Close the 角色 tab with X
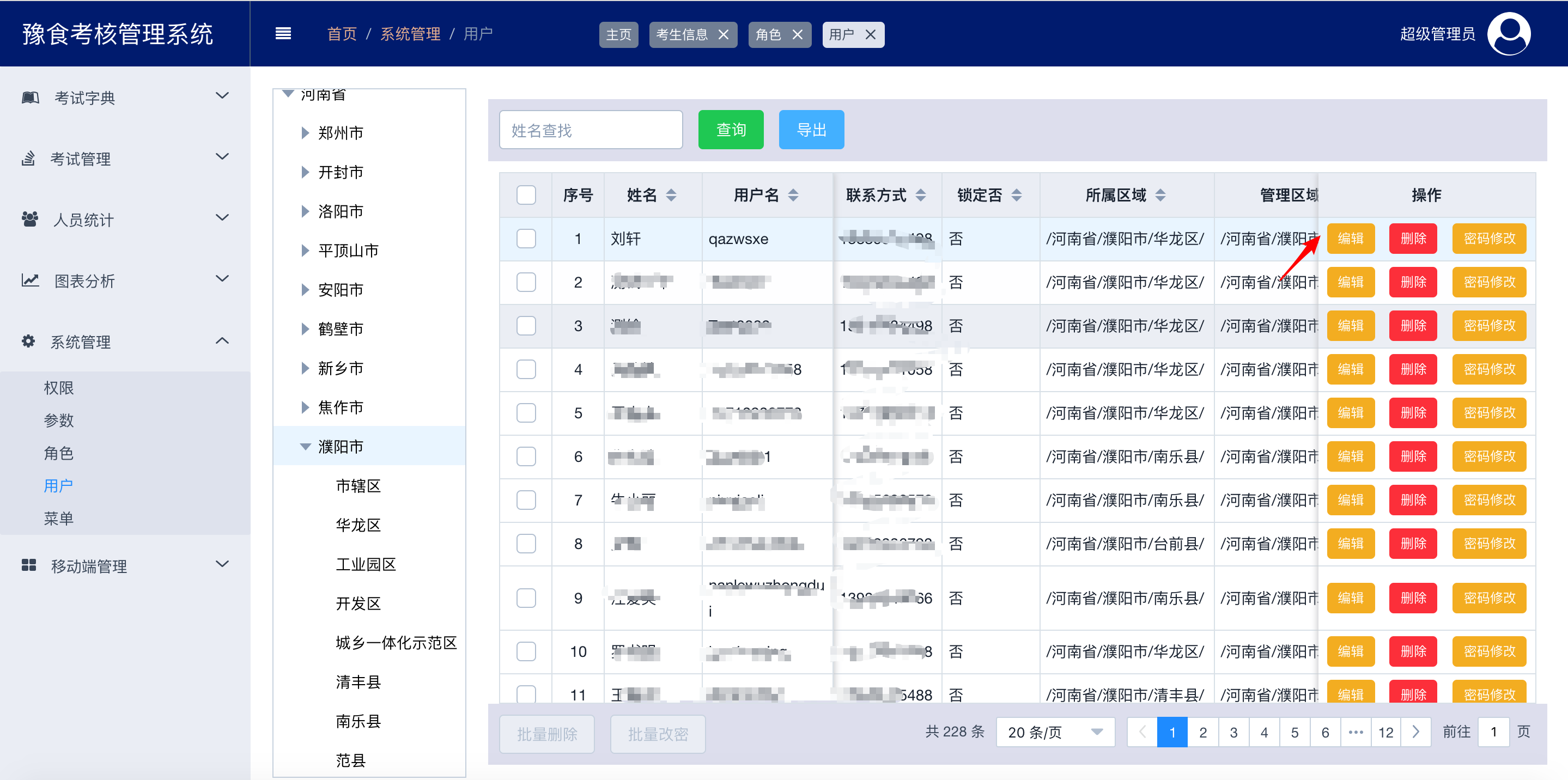This screenshot has height=780, width=1568. pyautogui.click(x=798, y=35)
